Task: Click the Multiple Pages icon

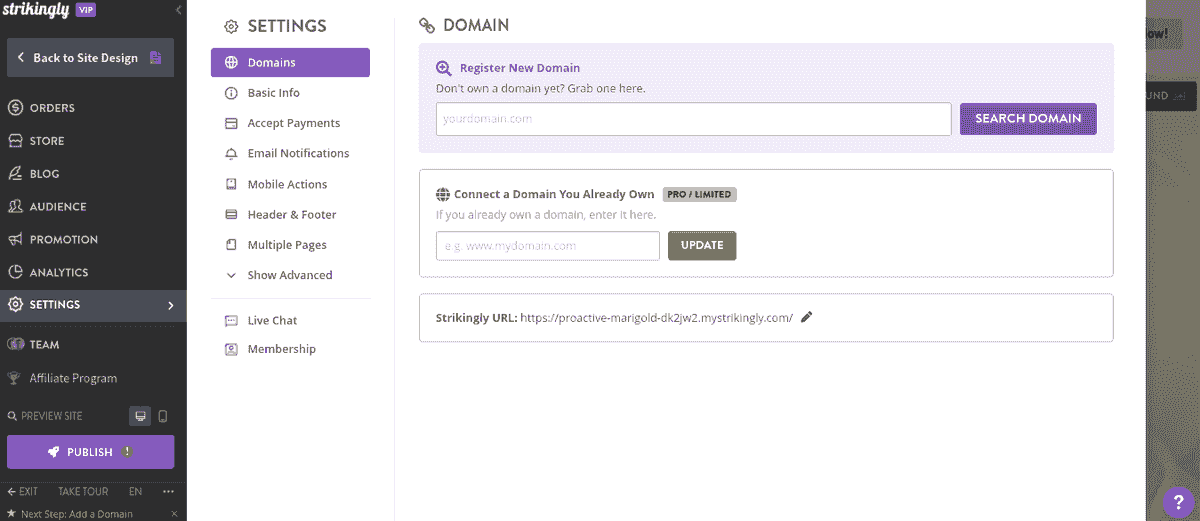Action: click(231, 245)
